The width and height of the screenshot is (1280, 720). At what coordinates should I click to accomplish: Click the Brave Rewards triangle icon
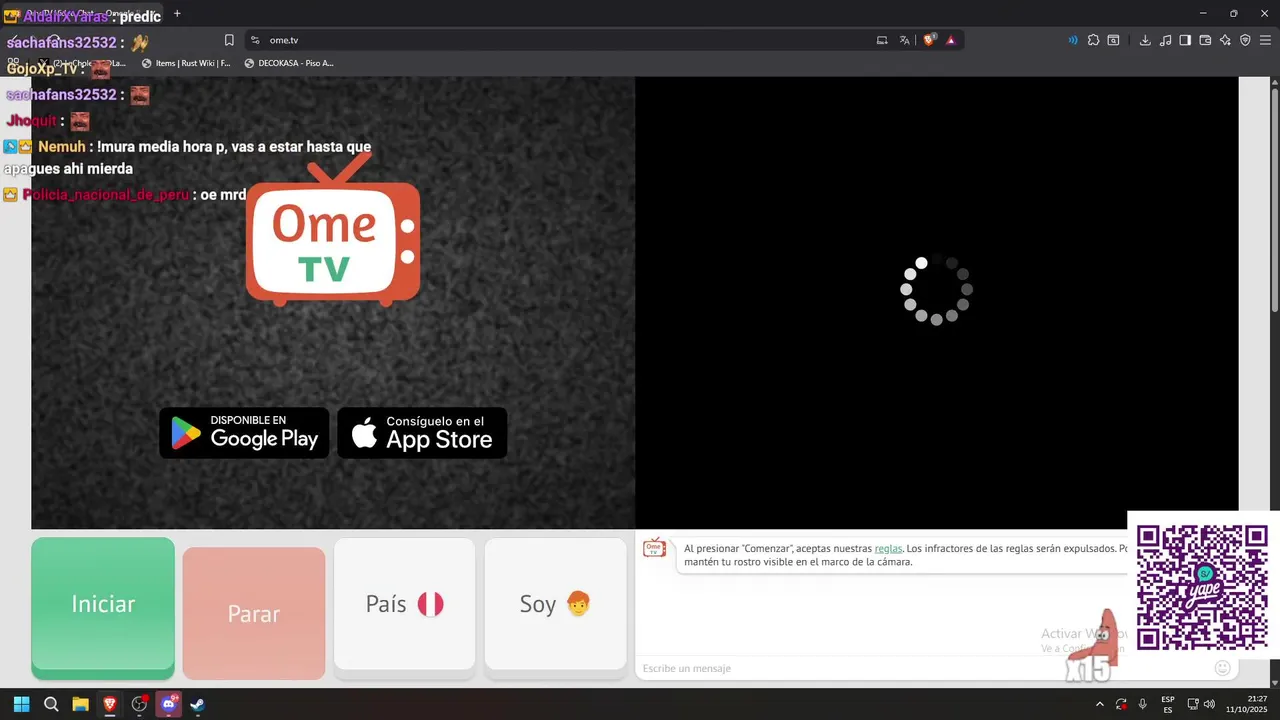click(x=950, y=40)
